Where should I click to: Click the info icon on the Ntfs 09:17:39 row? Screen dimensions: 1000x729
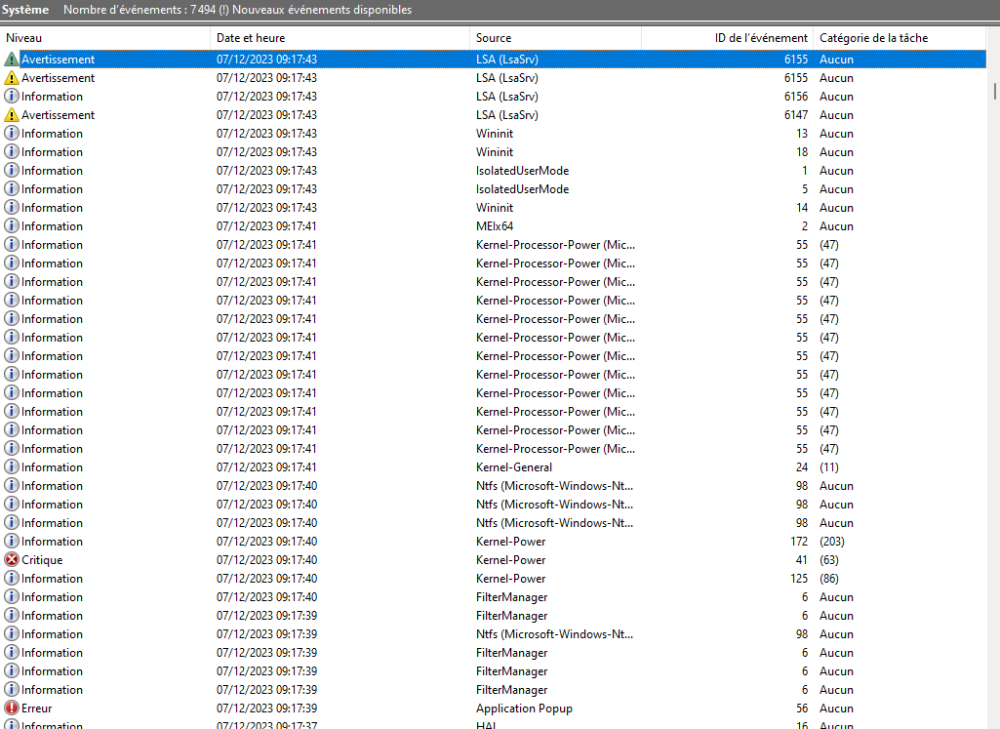click(11, 634)
